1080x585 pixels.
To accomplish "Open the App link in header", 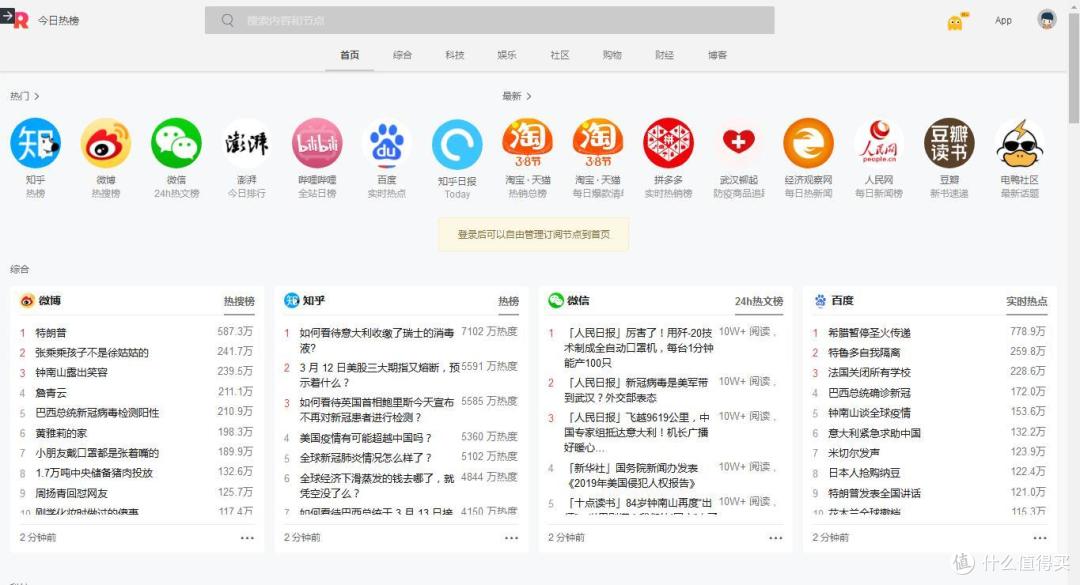I will point(1003,21).
